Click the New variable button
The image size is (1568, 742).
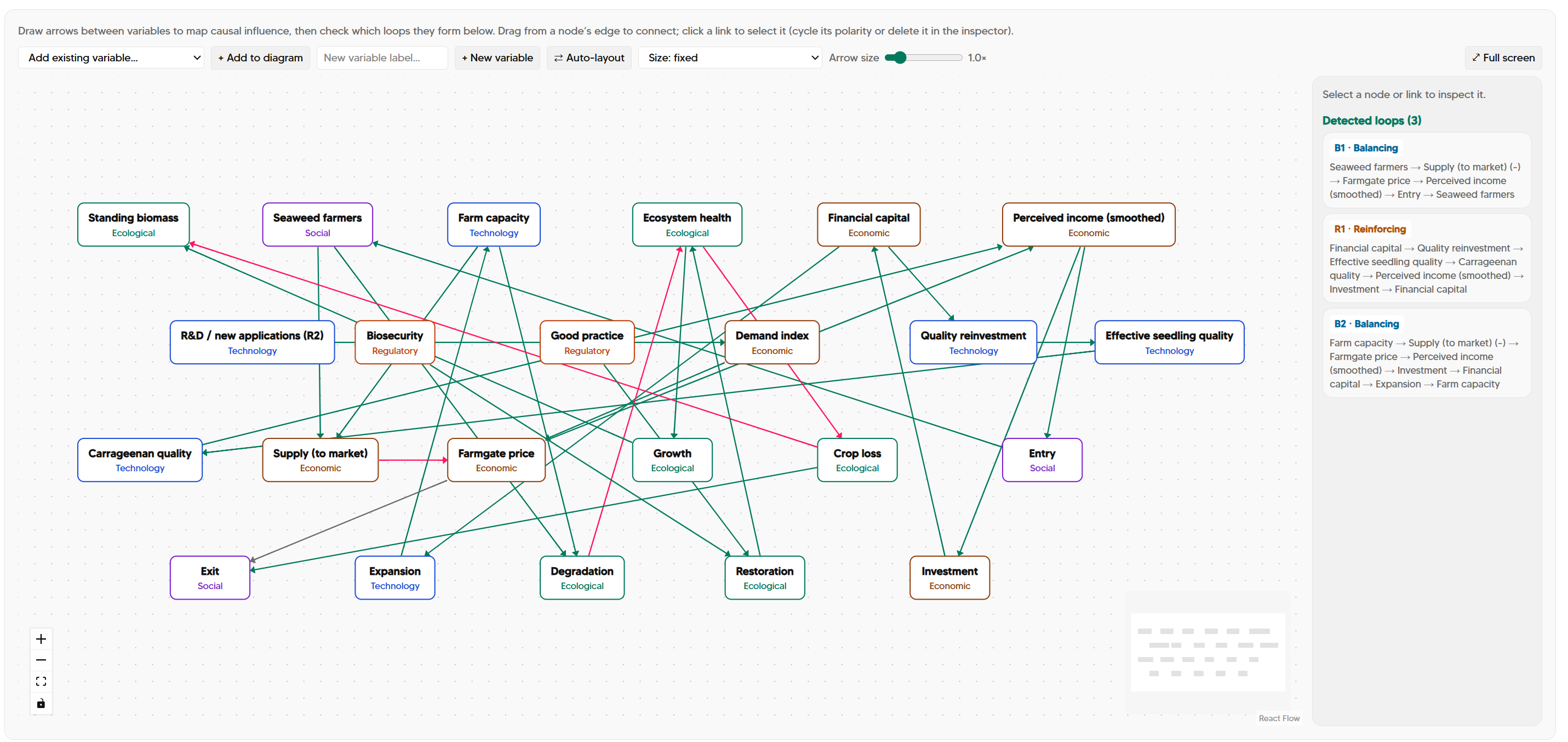pos(497,58)
